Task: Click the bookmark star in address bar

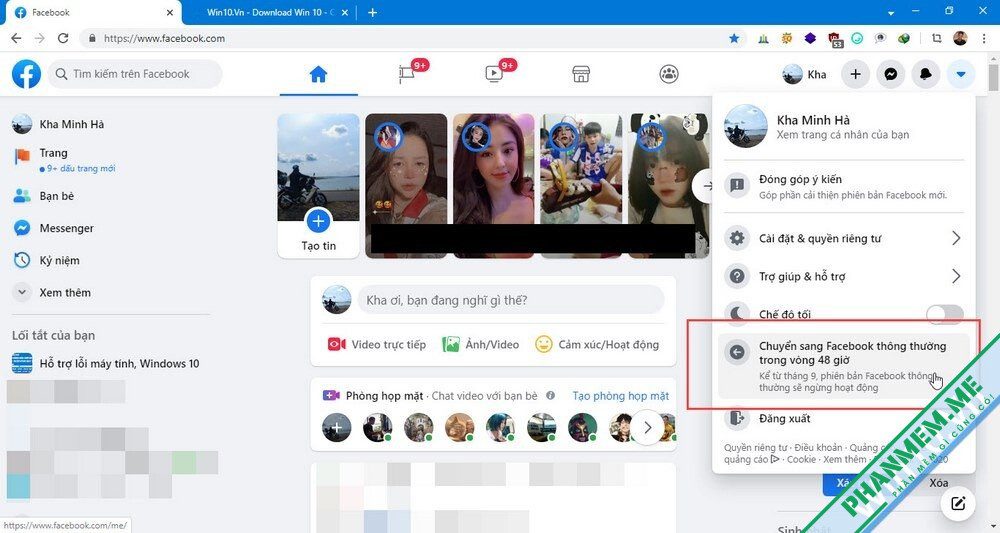Action: (x=734, y=38)
